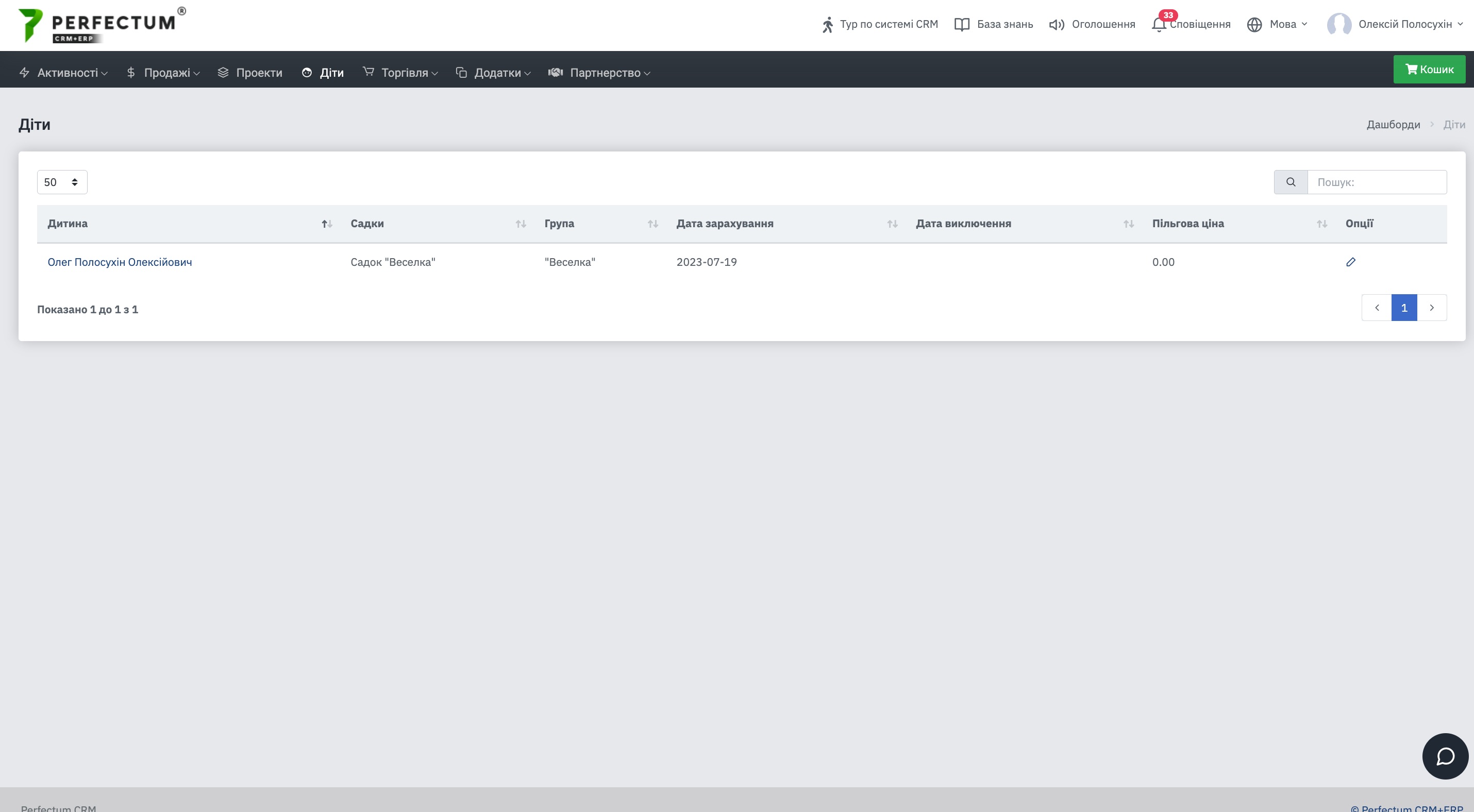1474x812 pixels.
Task: Click the layers Проекти icon
Action: point(223,73)
